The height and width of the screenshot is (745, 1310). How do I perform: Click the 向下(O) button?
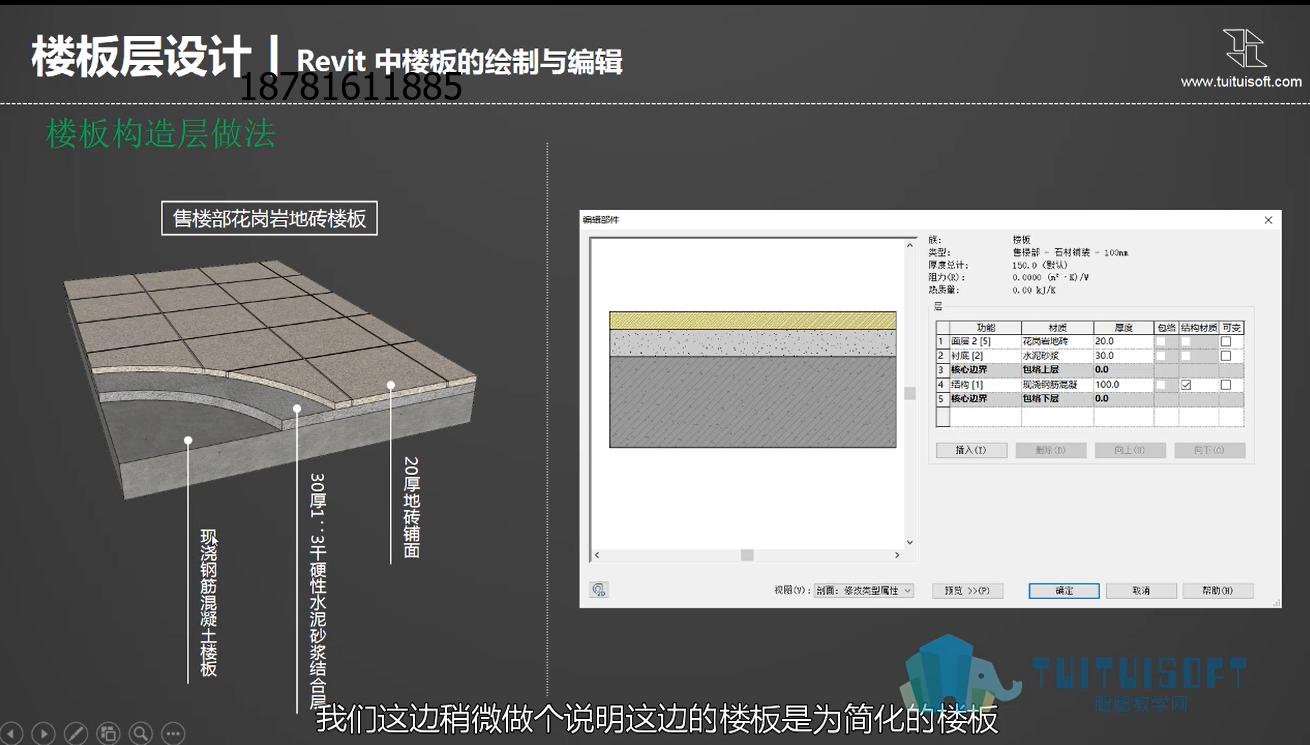click(1210, 450)
